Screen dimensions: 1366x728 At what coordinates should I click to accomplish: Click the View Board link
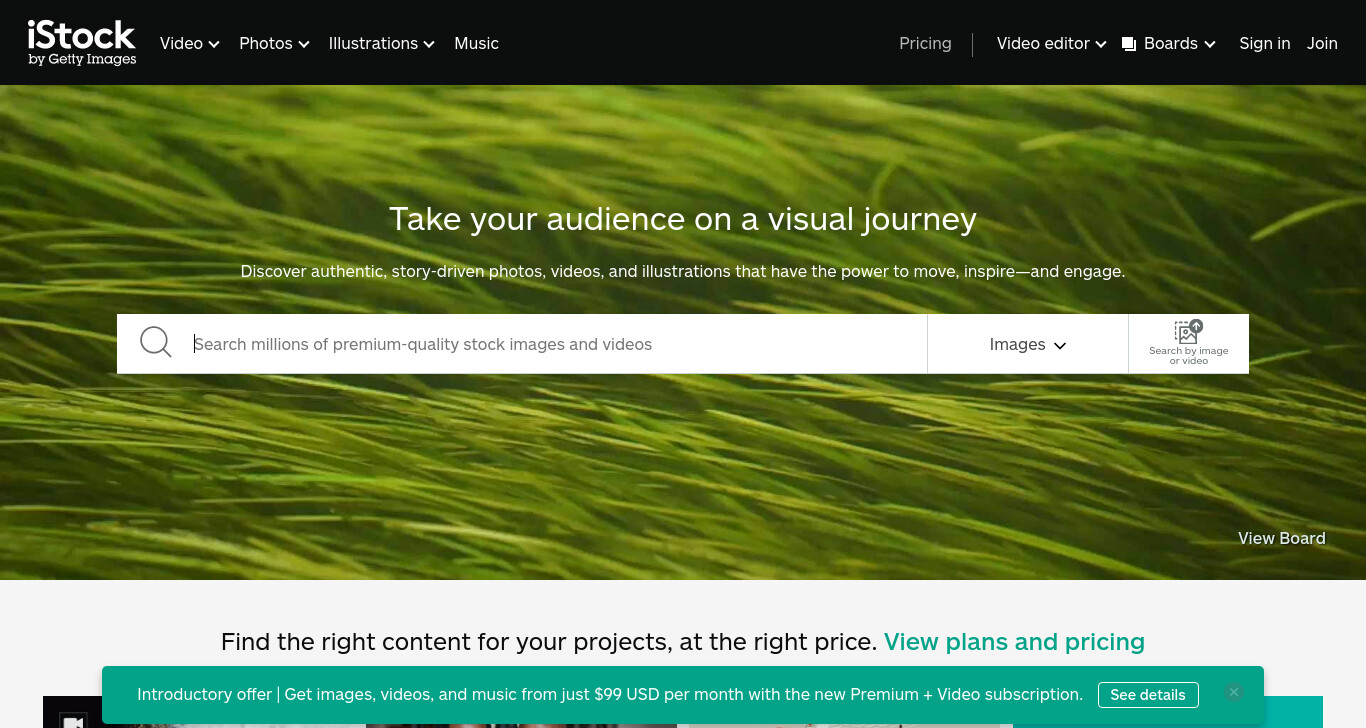[1282, 538]
